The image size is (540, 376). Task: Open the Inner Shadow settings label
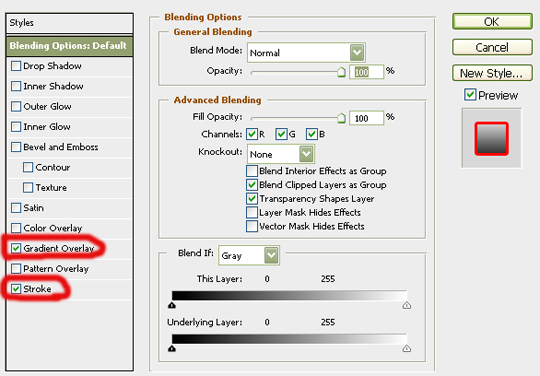pyautogui.click(x=53, y=86)
